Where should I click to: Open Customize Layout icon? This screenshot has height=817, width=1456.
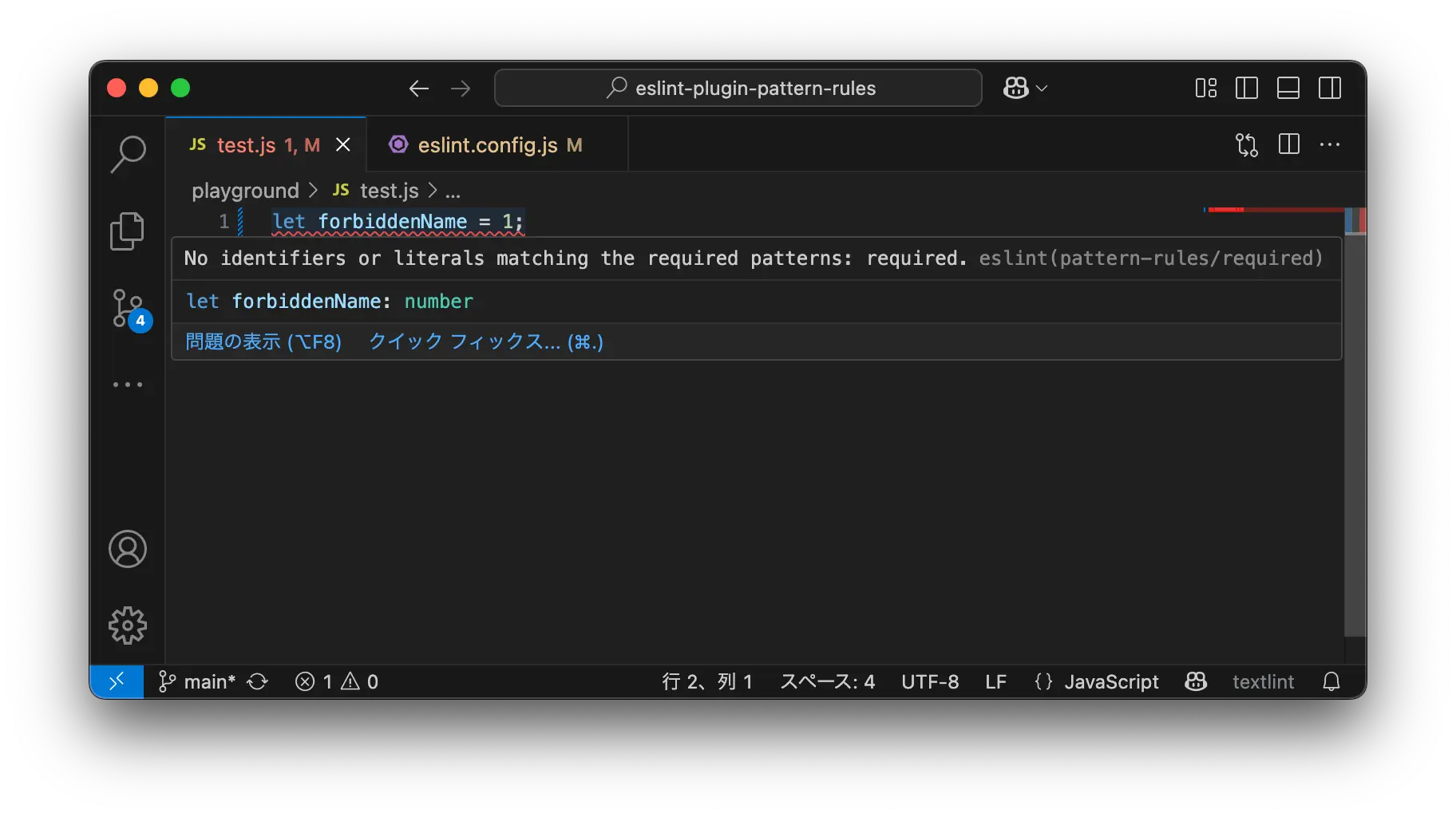tap(1206, 88)
